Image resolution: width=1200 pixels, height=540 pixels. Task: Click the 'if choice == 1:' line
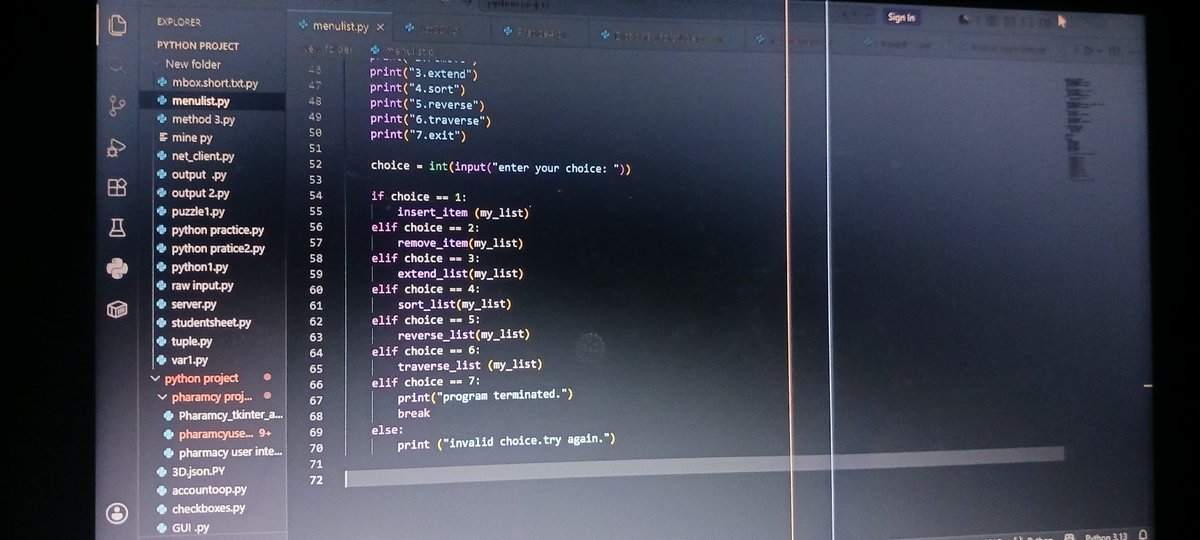coord(418,196)
